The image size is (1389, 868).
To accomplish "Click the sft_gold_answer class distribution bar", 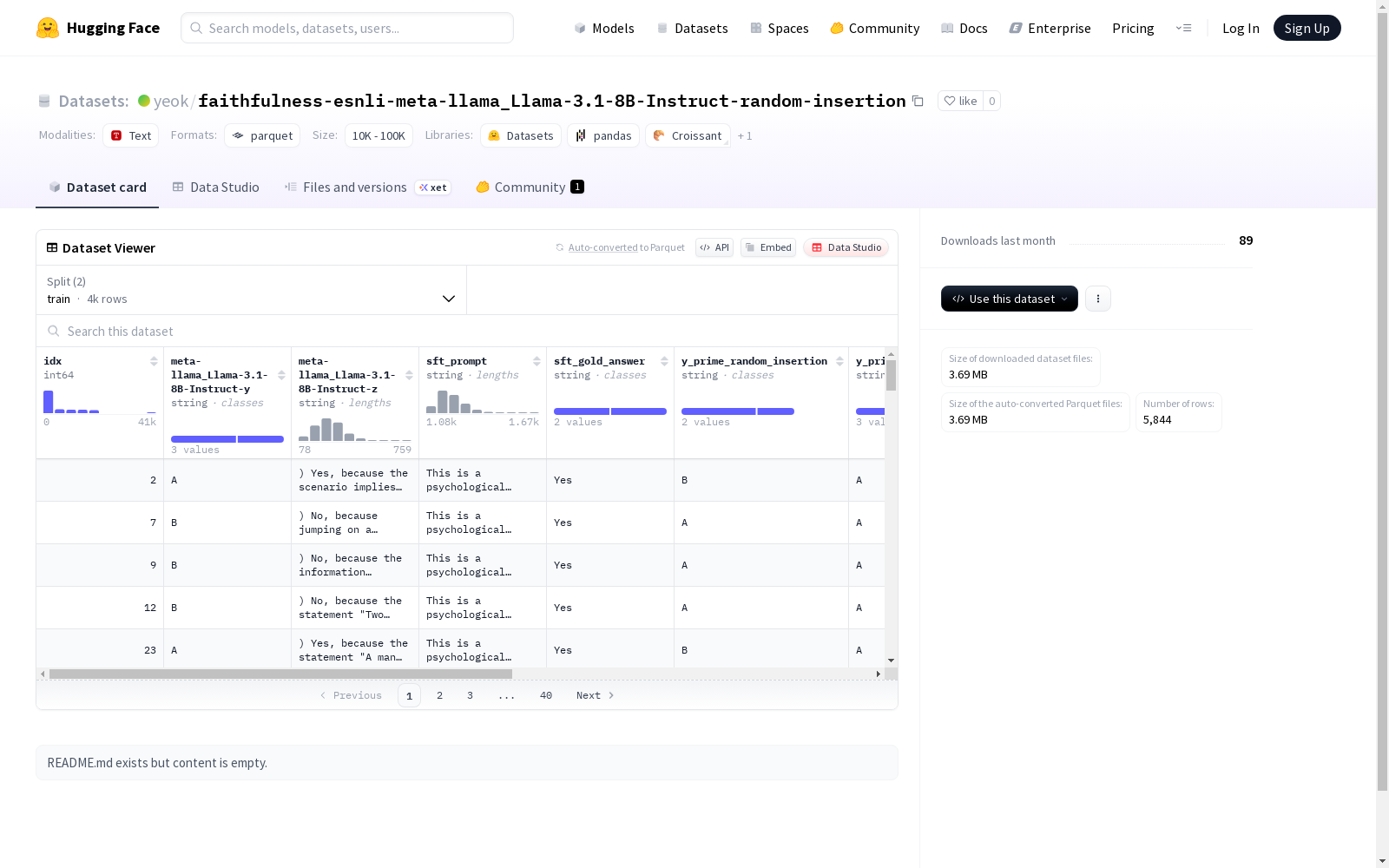I will click(x=610, y=411).
